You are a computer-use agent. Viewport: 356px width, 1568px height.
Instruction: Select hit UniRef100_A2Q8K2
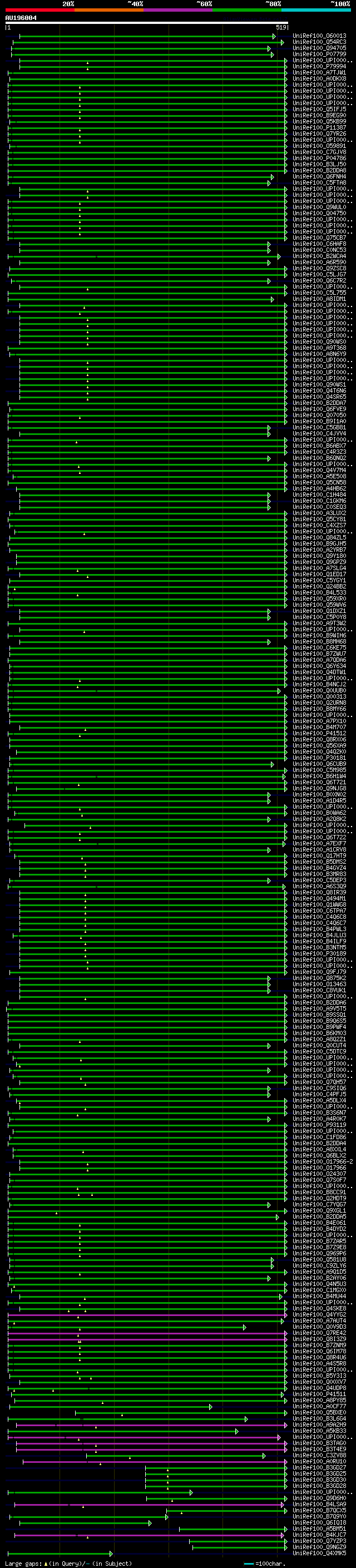coord(319,819)
